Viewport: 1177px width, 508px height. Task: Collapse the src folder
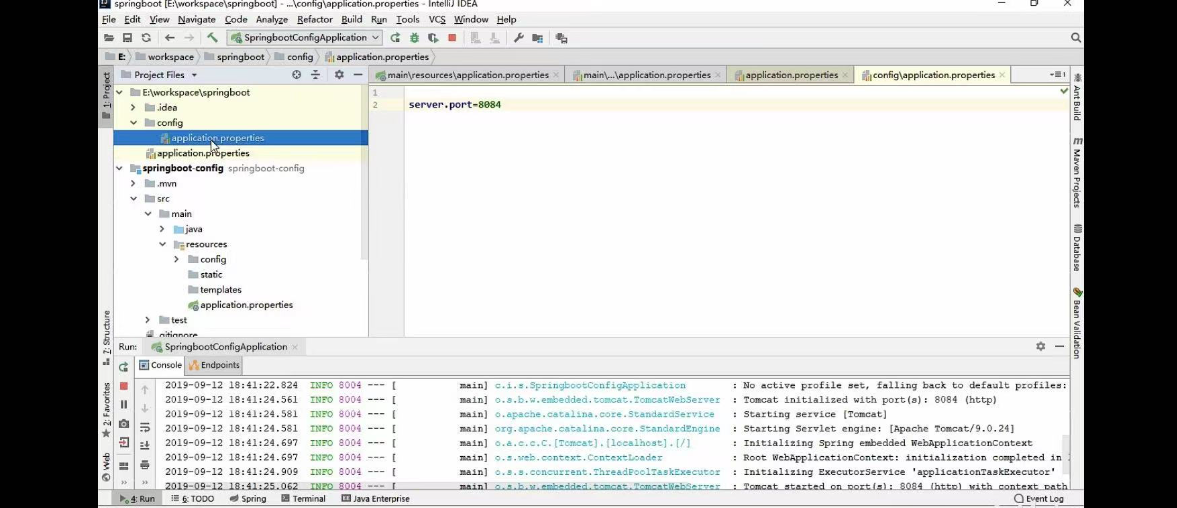133,199
